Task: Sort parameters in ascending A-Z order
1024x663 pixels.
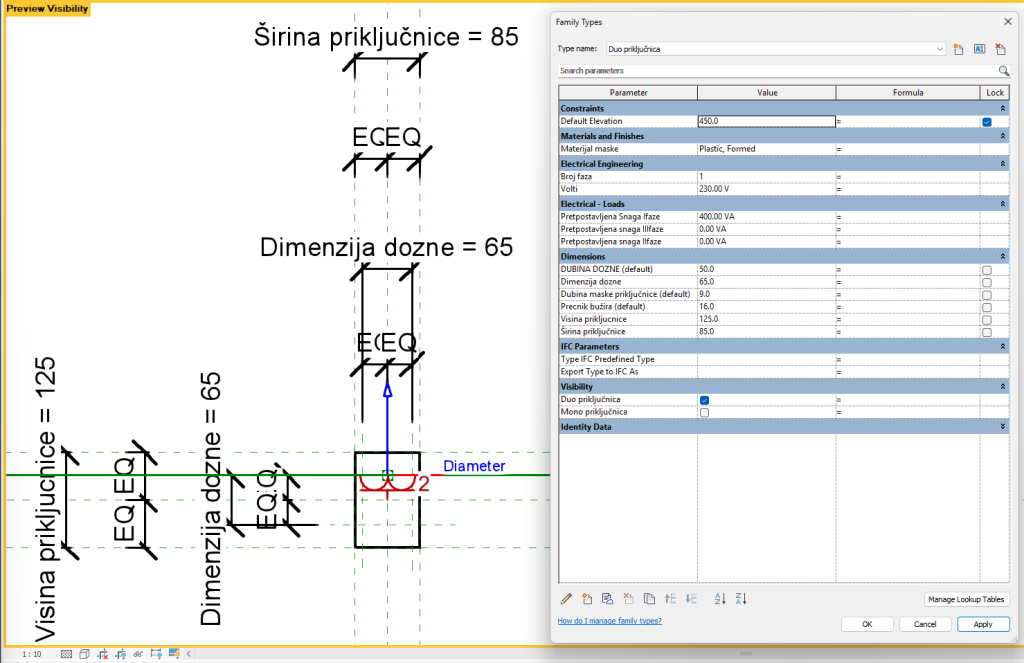Action: point(720,599)
